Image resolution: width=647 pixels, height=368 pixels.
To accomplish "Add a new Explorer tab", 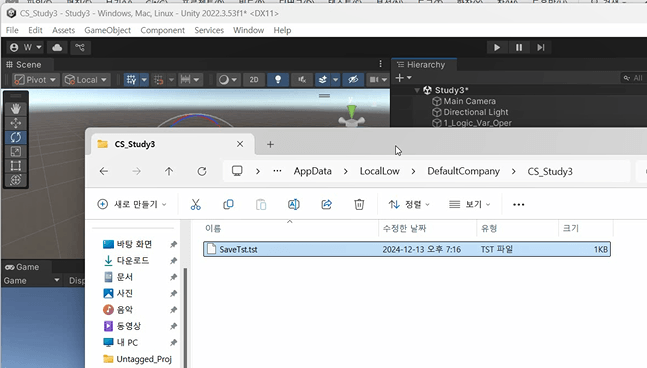I will point(270,144).
